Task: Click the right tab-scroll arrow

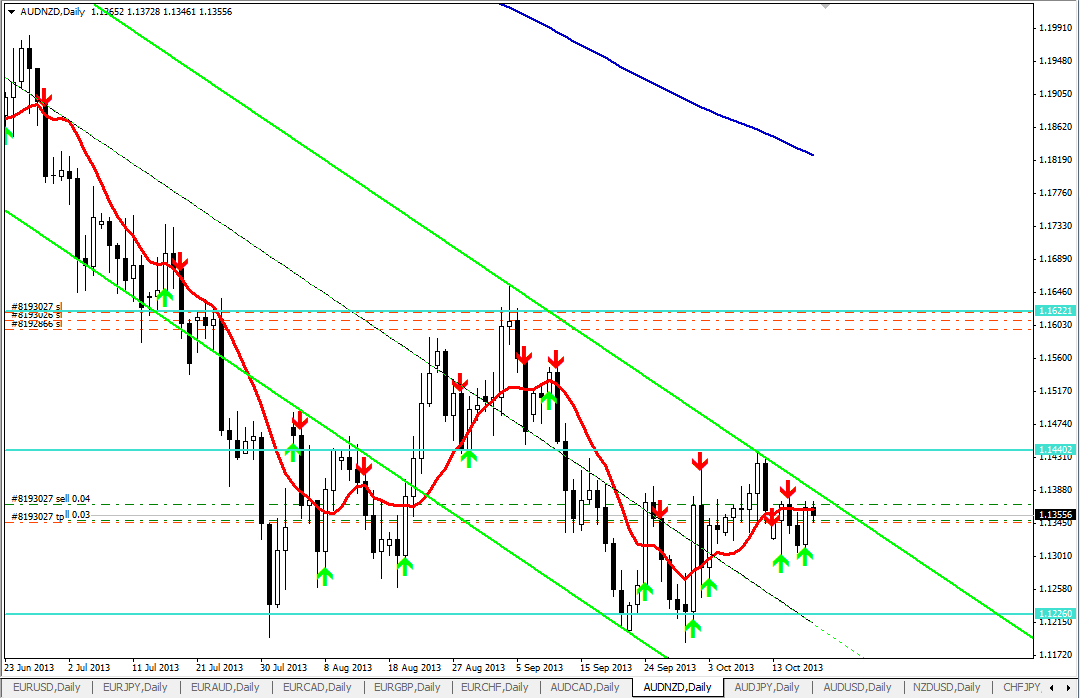Action: tap(1069, 688)
